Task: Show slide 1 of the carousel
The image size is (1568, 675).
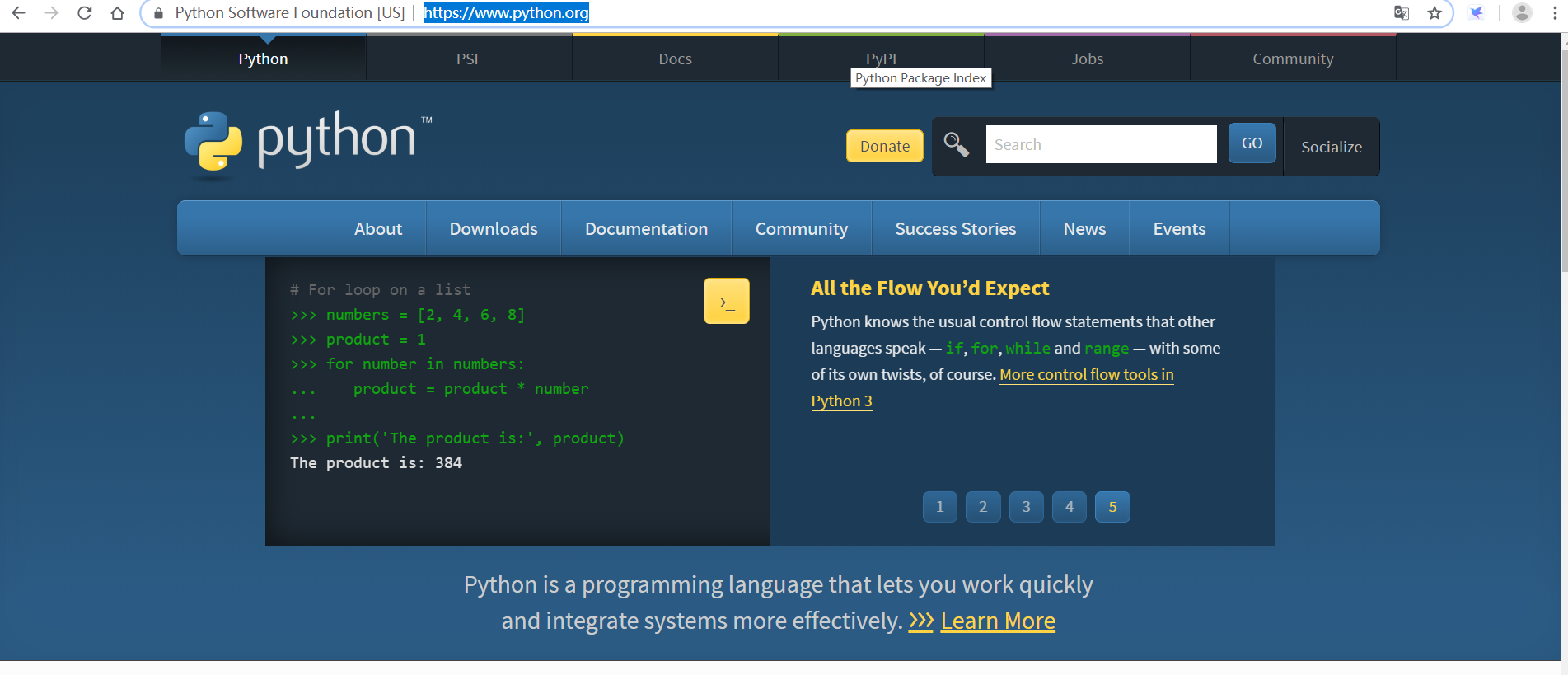Action: click(940, 507)
